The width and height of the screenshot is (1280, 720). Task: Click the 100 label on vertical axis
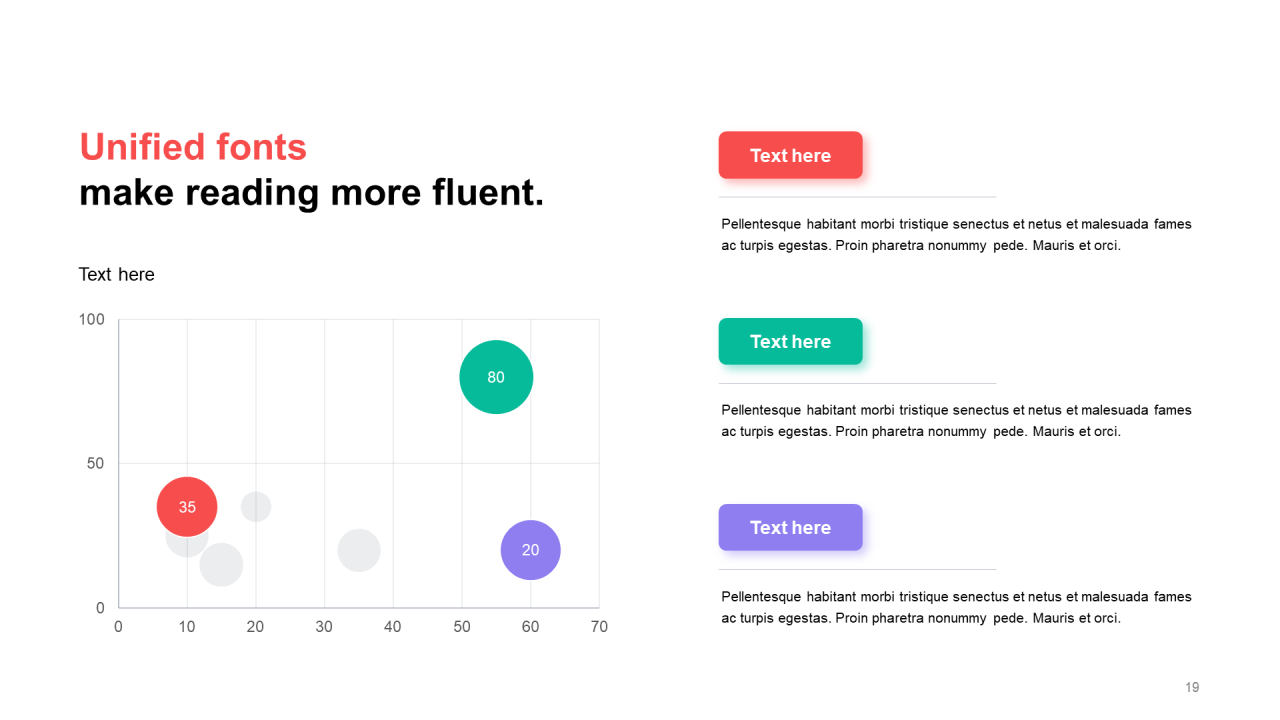pyautogui.click(x=92, y=320)
